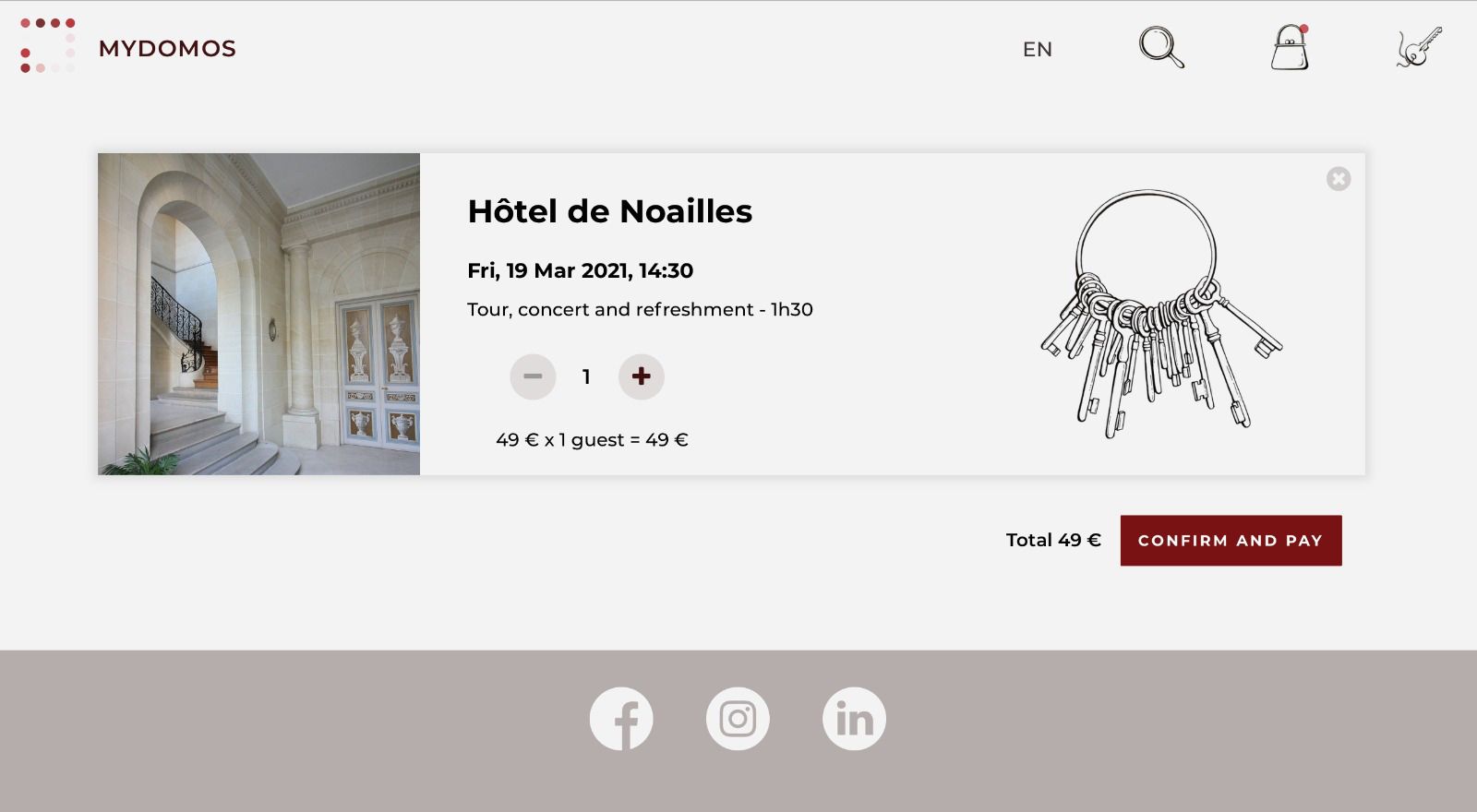This screenshot has width=1477, height=812.
Task: Decrease guest count with minus button
Action: coord(533,376)
